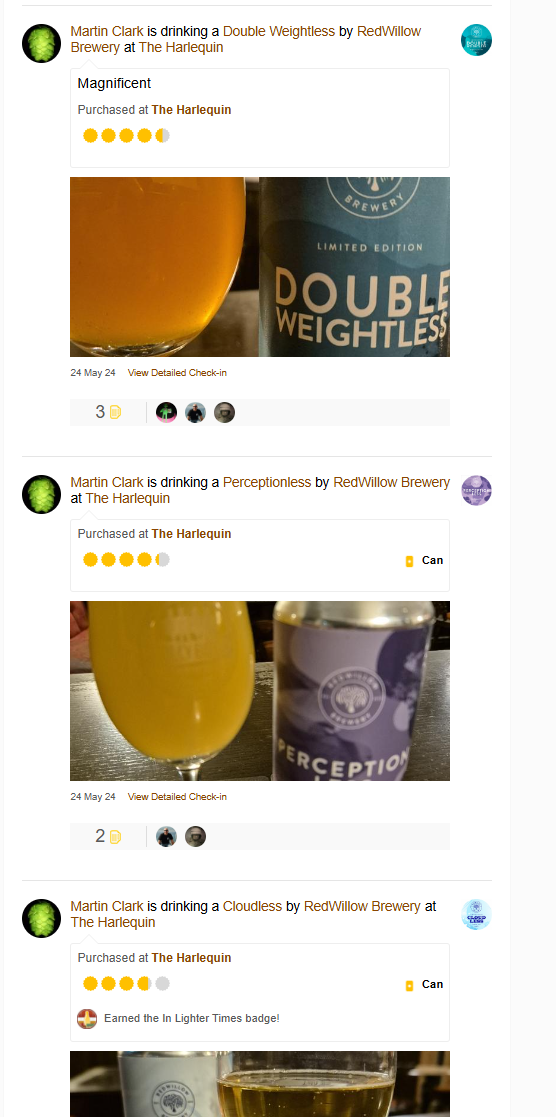Open the Cloudless beer link
The image size is (556, 1117).
tap(252, 906)
